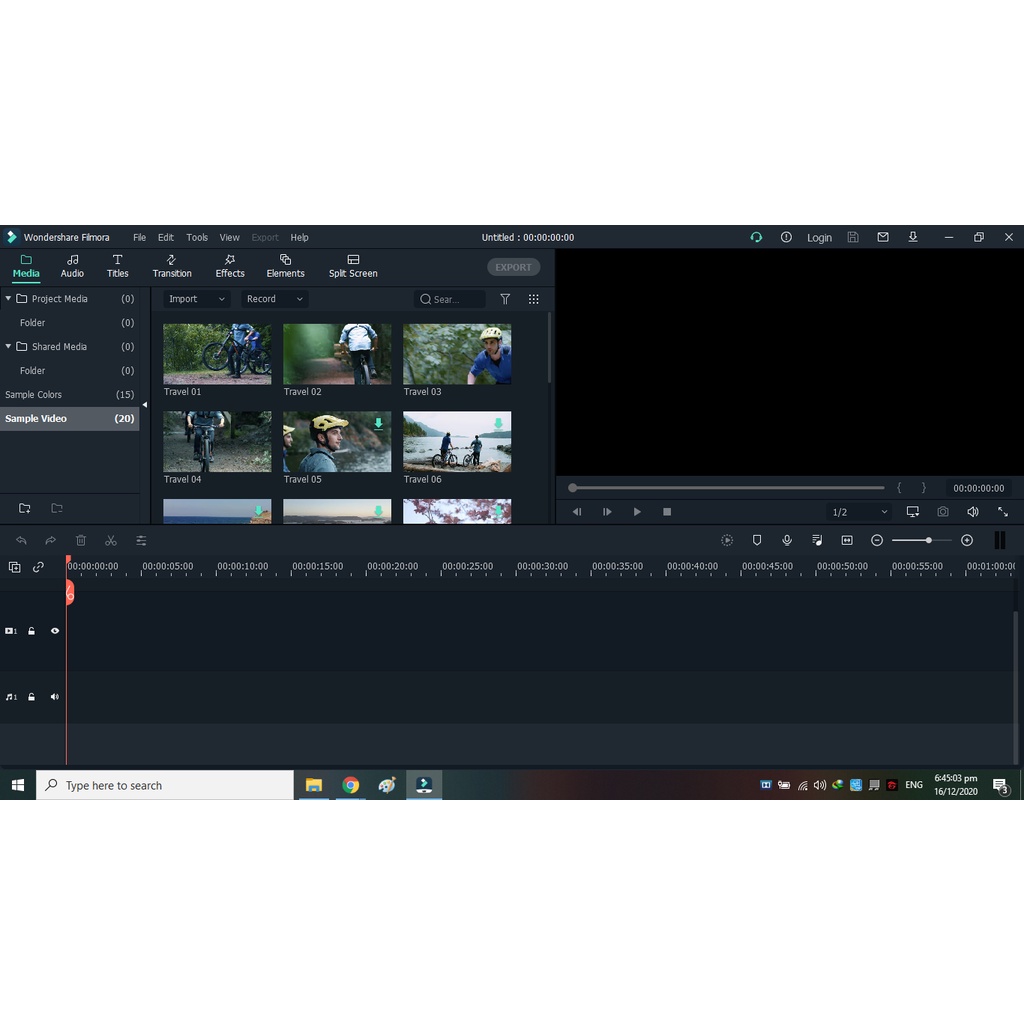Image resolution: width=1024 pixels, height=1024 pixels.
Task: Click the timeline zoom slider handle
Action: point(929,540)
